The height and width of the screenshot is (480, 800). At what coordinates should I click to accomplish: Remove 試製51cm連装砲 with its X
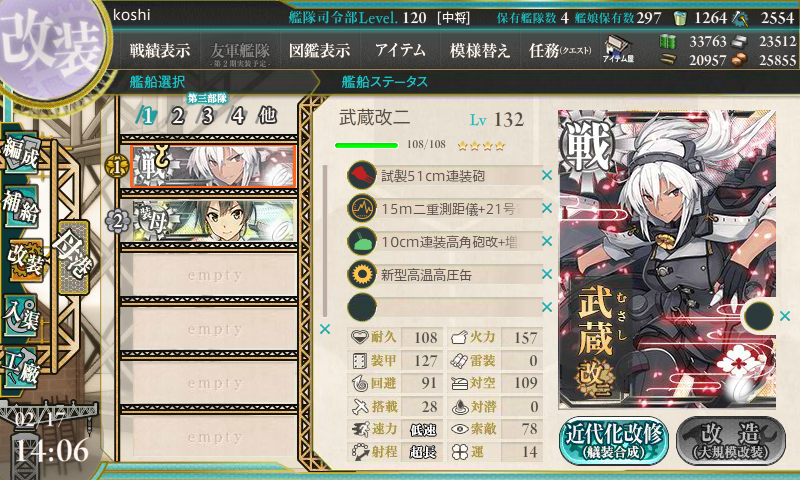point(546,175)
